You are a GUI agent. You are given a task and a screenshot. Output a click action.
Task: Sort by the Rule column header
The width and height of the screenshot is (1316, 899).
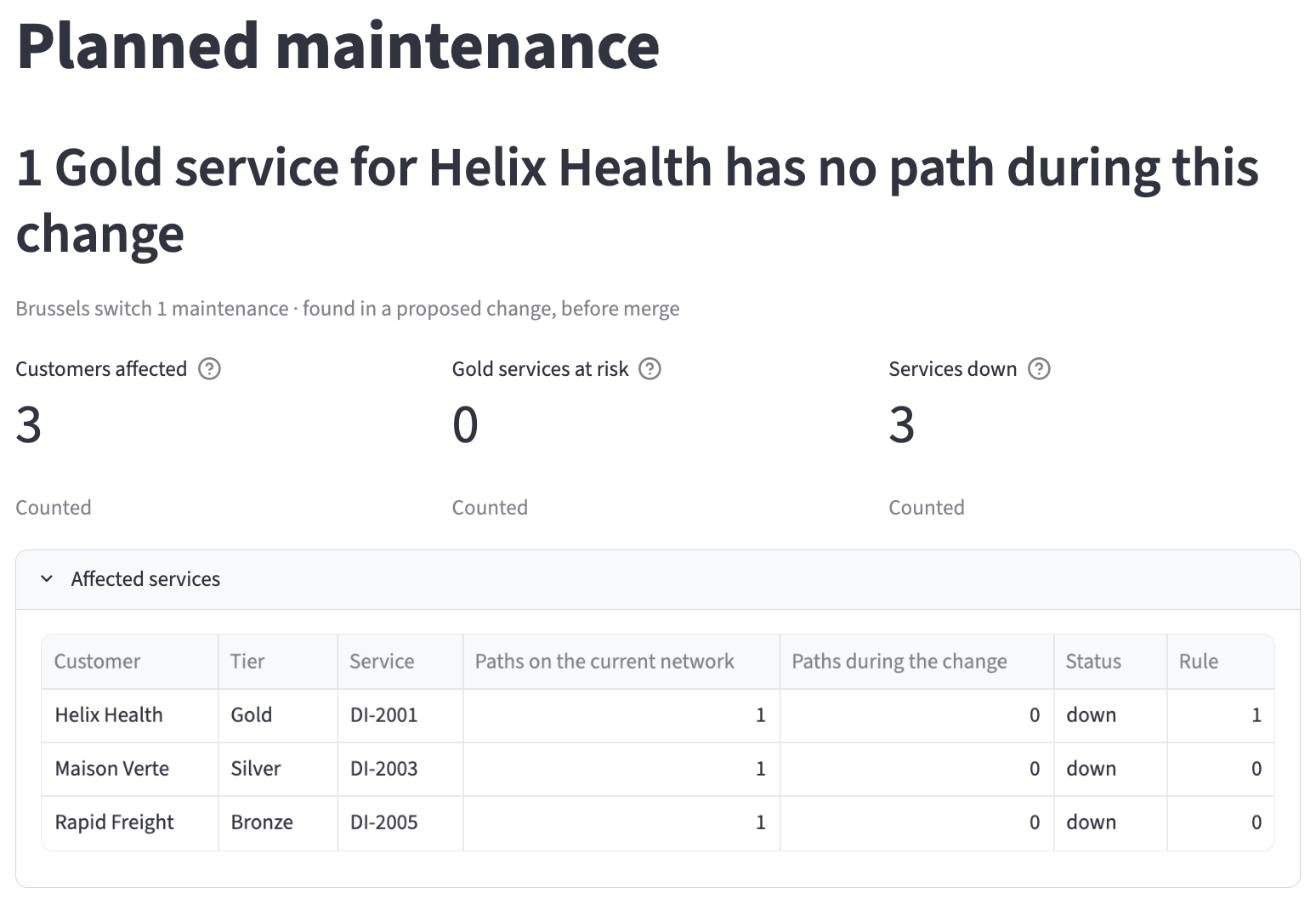coord(1220,661)
